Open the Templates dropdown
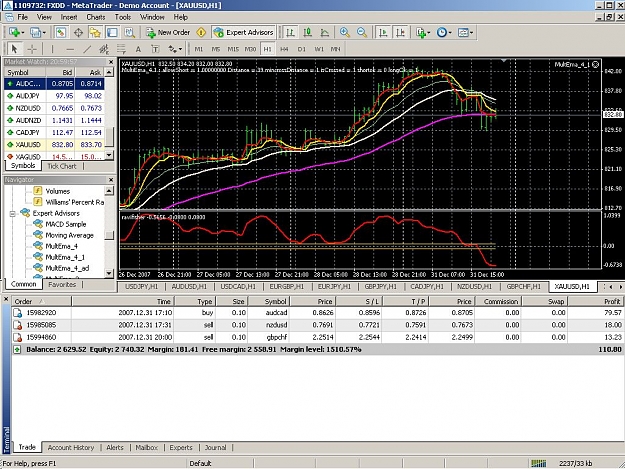 (x=465, y=32)
